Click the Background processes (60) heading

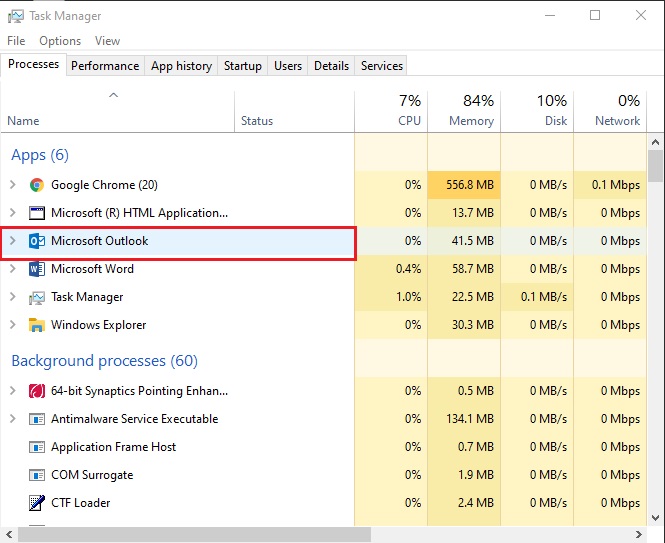point(104,361)
